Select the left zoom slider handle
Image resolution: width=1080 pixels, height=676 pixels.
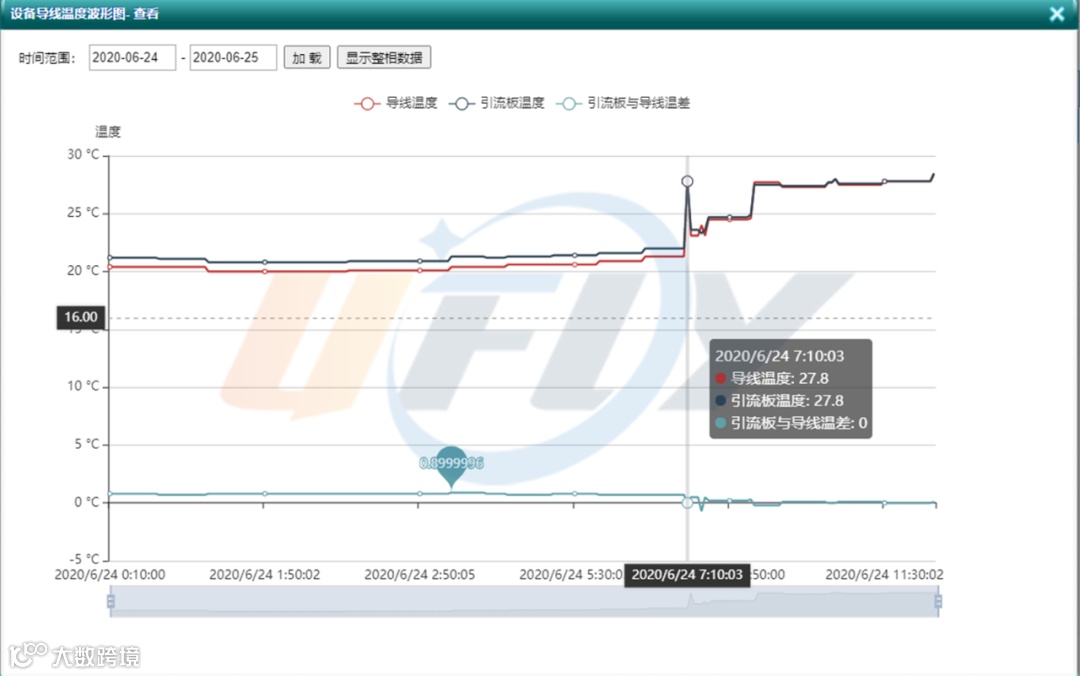coord(110,602)
